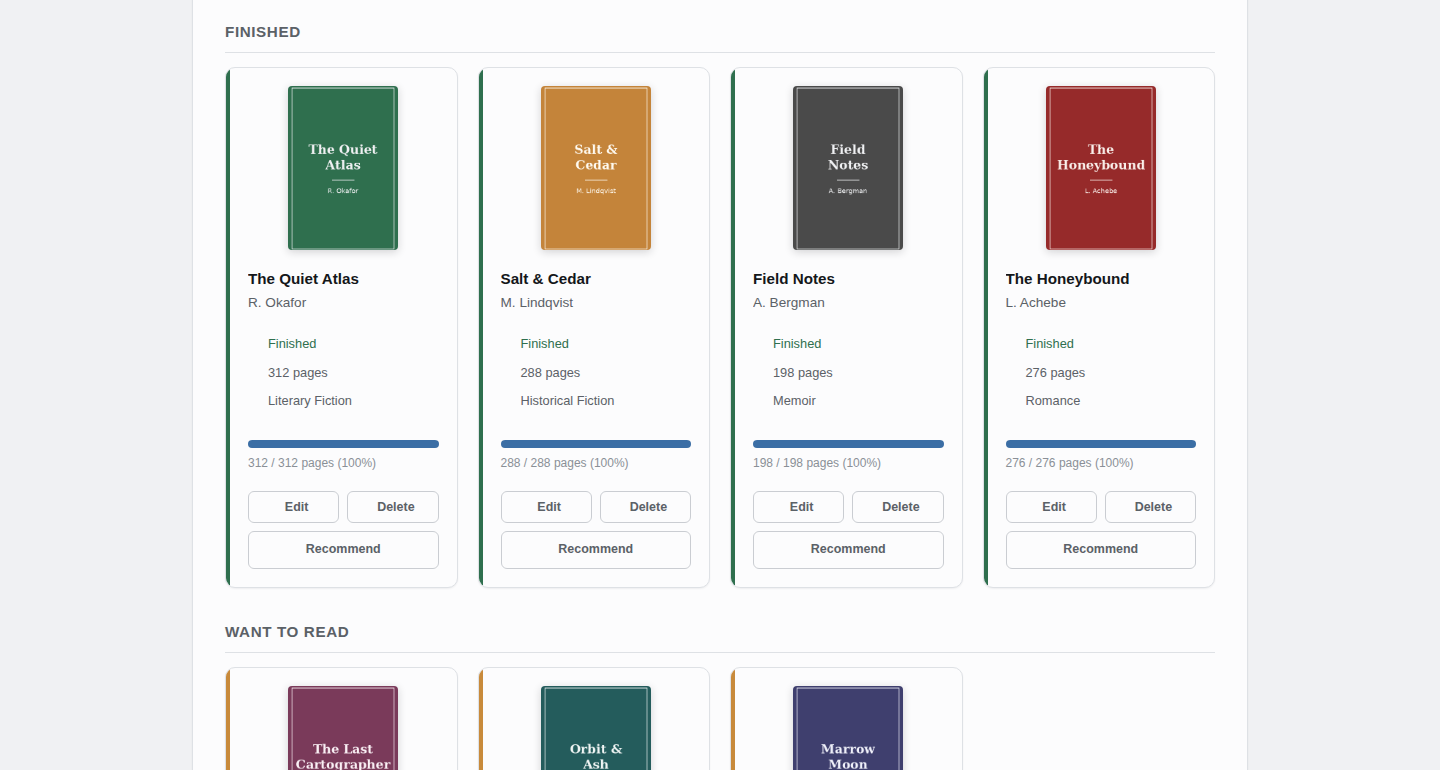Delete The Quiet Atlas from the library
This screenshot has height=770, width=1440.
[393, 507]
